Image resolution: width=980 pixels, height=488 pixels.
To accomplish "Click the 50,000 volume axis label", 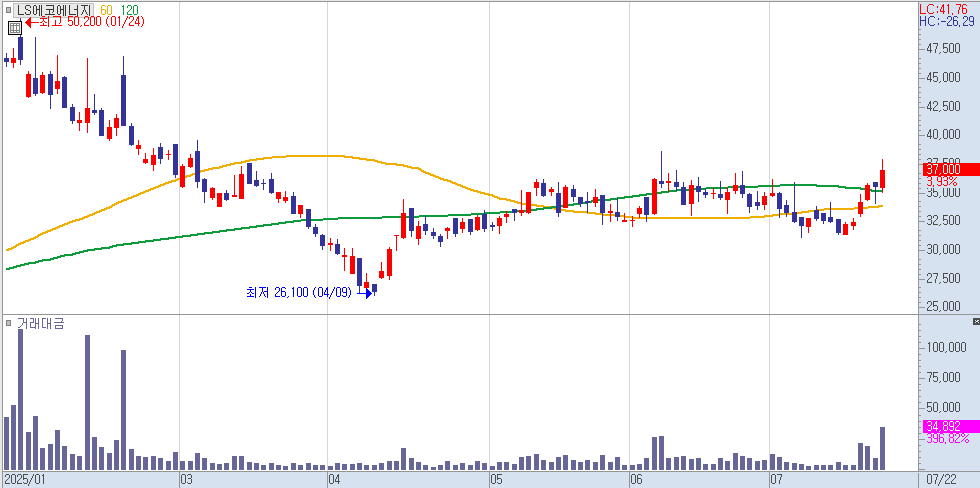I will (x=943, y=407).
